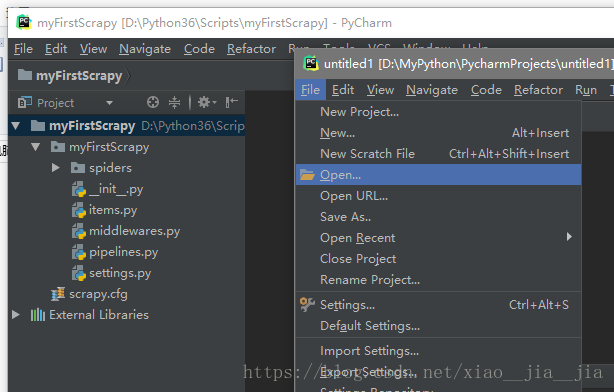Open the Project view dropdown arrow
This screenshot has width=614, height=392.
[109, 103]
